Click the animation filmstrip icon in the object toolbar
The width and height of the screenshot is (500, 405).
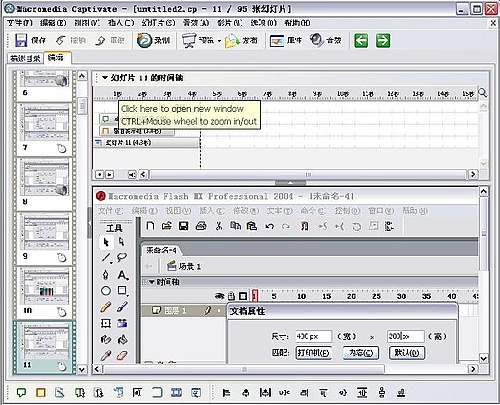click(176, 392)
